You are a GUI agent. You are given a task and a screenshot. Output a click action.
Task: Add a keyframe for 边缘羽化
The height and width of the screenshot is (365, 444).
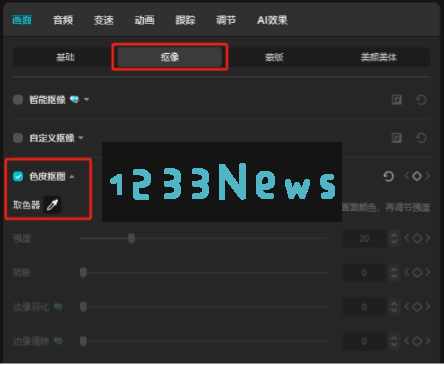click(417, 307)
